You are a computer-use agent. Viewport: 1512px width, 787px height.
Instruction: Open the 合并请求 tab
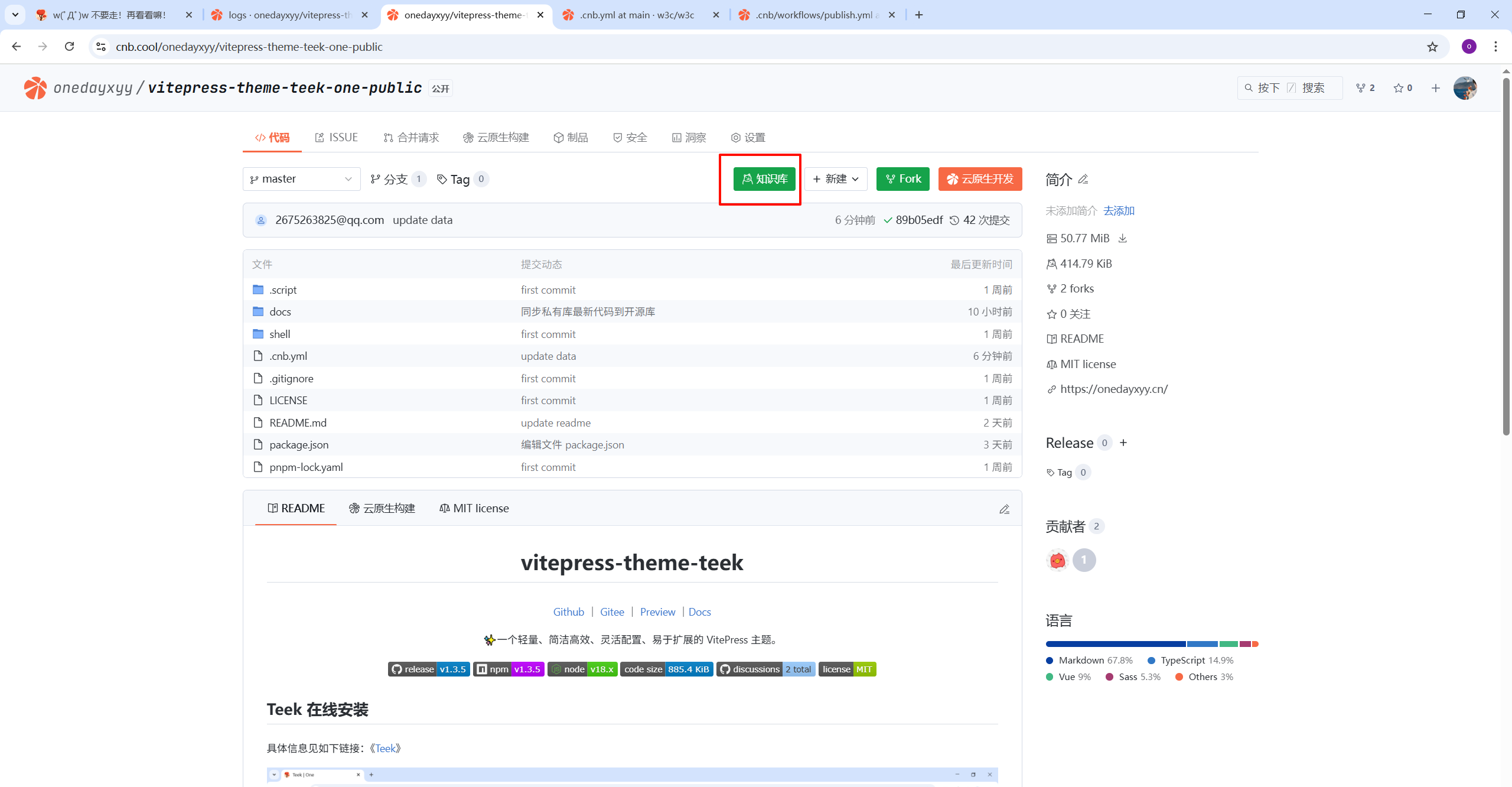tap(411, 138)
